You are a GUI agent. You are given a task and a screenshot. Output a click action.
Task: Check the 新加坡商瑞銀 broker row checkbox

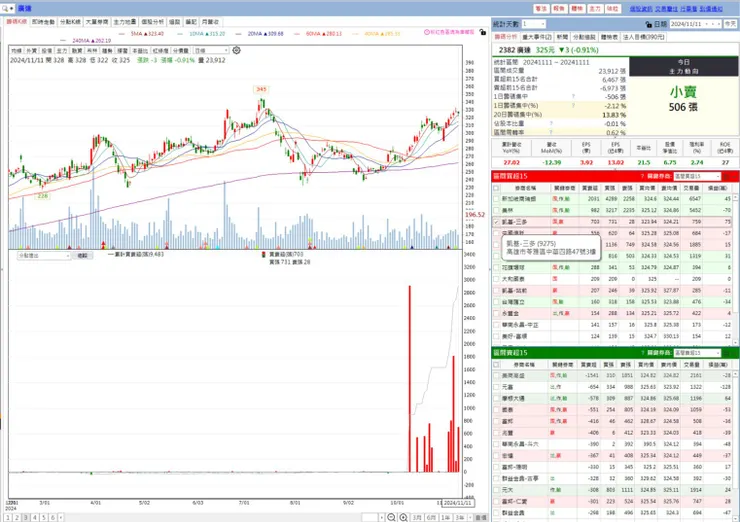coord(496,199)
